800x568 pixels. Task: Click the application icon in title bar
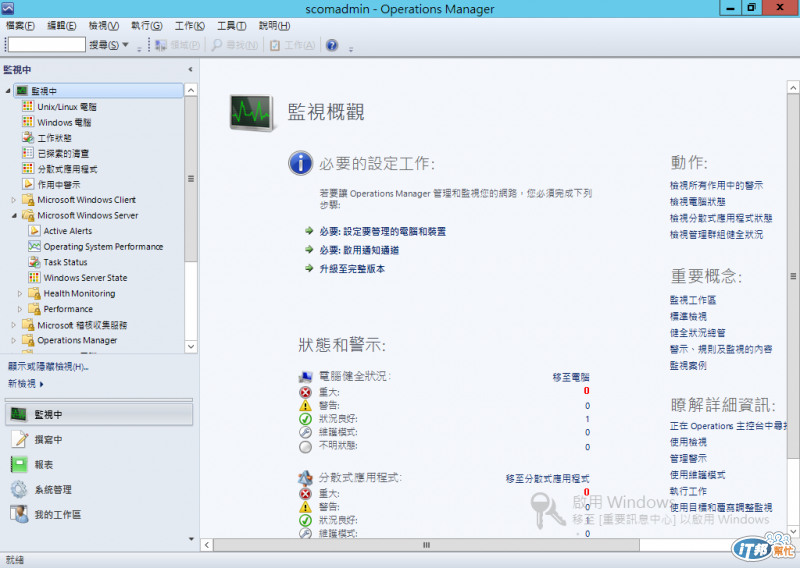click(8, 8)
